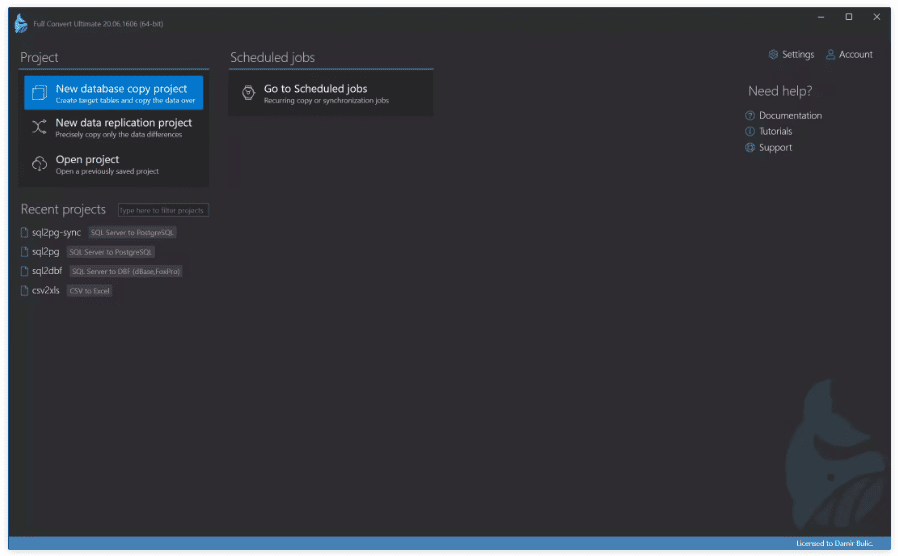Screen dimensions: 898x556
Task: Click the Open project cloud icon
Action: tap(39, 164)
